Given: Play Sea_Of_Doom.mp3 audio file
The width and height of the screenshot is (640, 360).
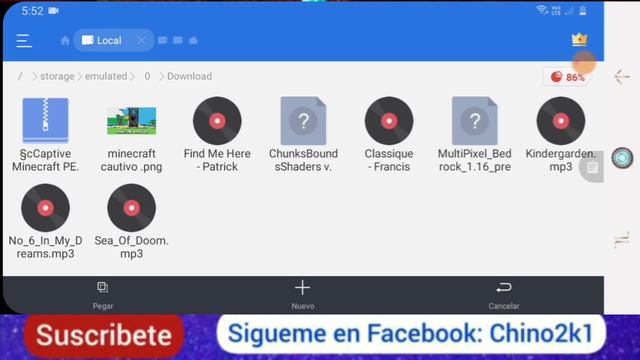Looking at the screenshot, I should pos(131,208).
